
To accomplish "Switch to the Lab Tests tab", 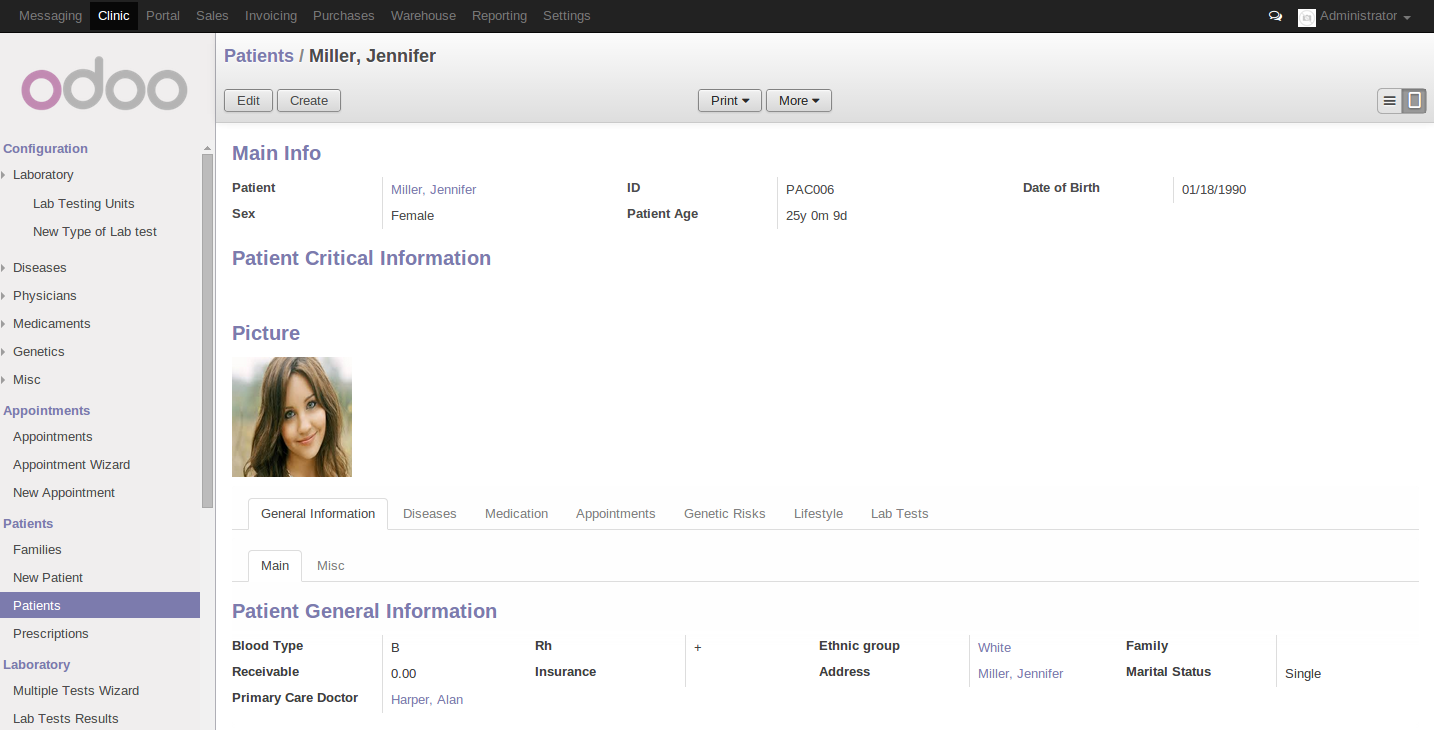I will click(900, 514).
